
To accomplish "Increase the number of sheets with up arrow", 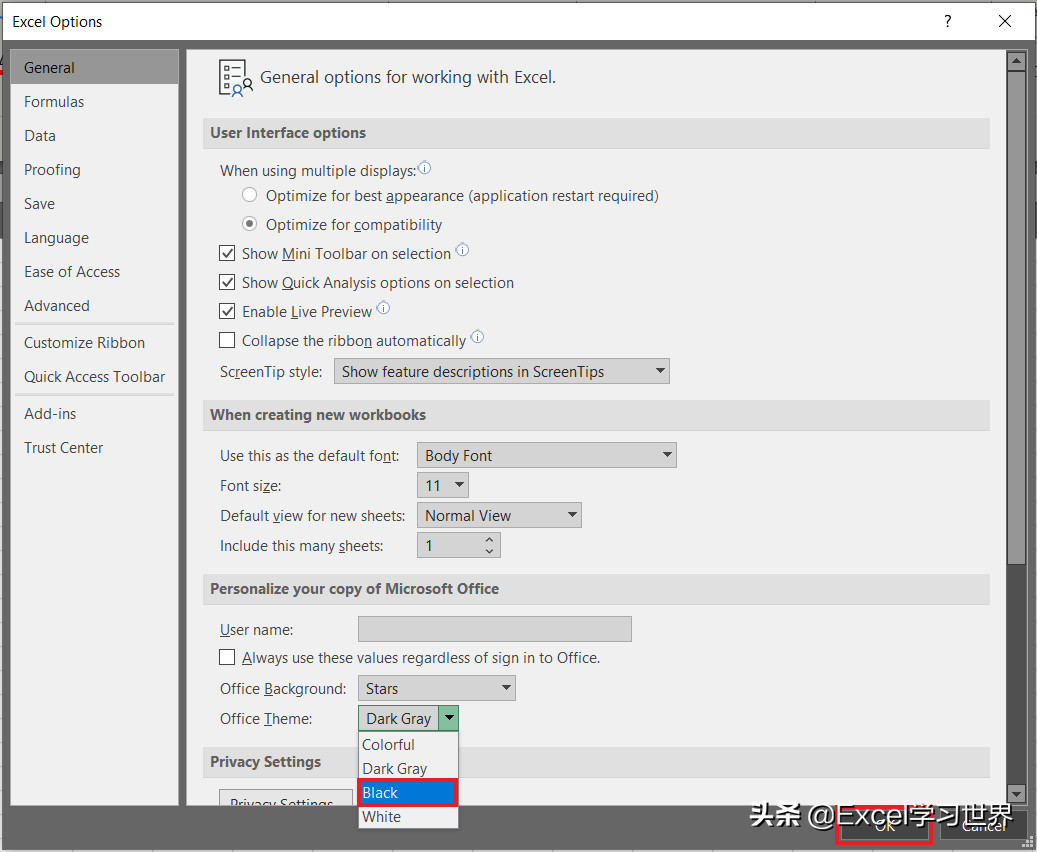I will tap(489, 540).
